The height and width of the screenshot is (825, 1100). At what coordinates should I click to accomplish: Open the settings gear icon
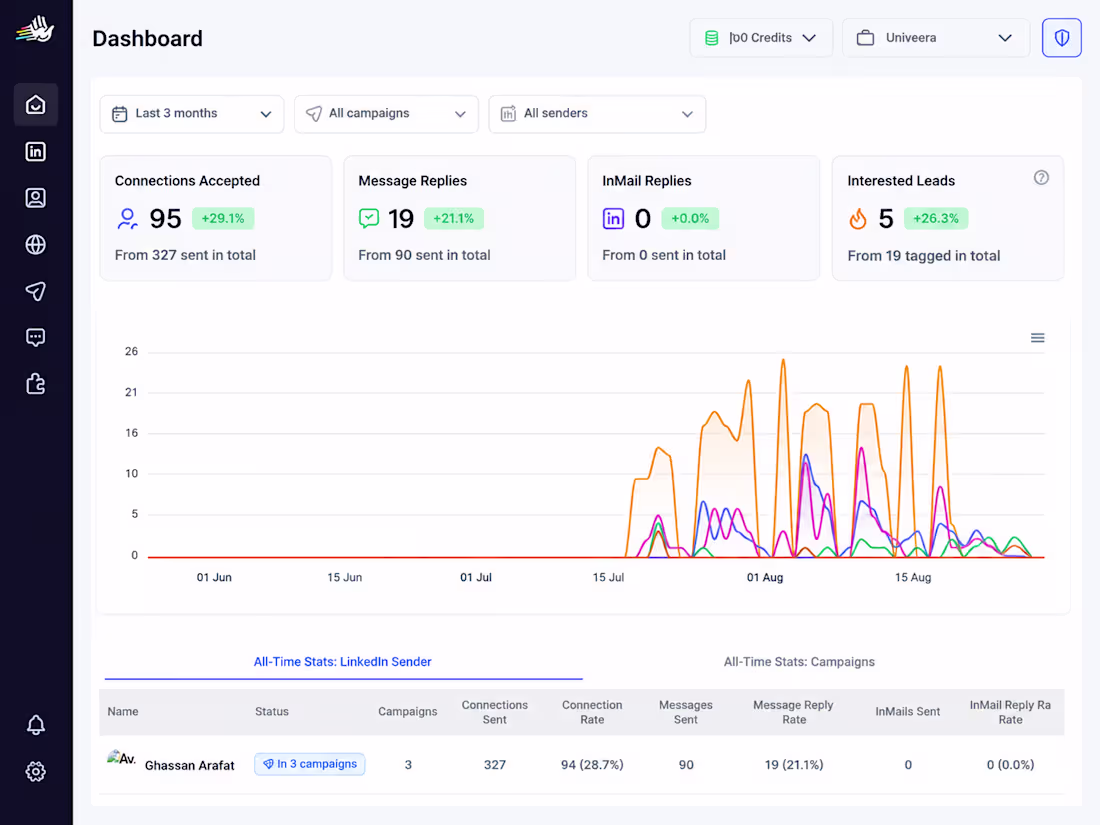(35, 772)
